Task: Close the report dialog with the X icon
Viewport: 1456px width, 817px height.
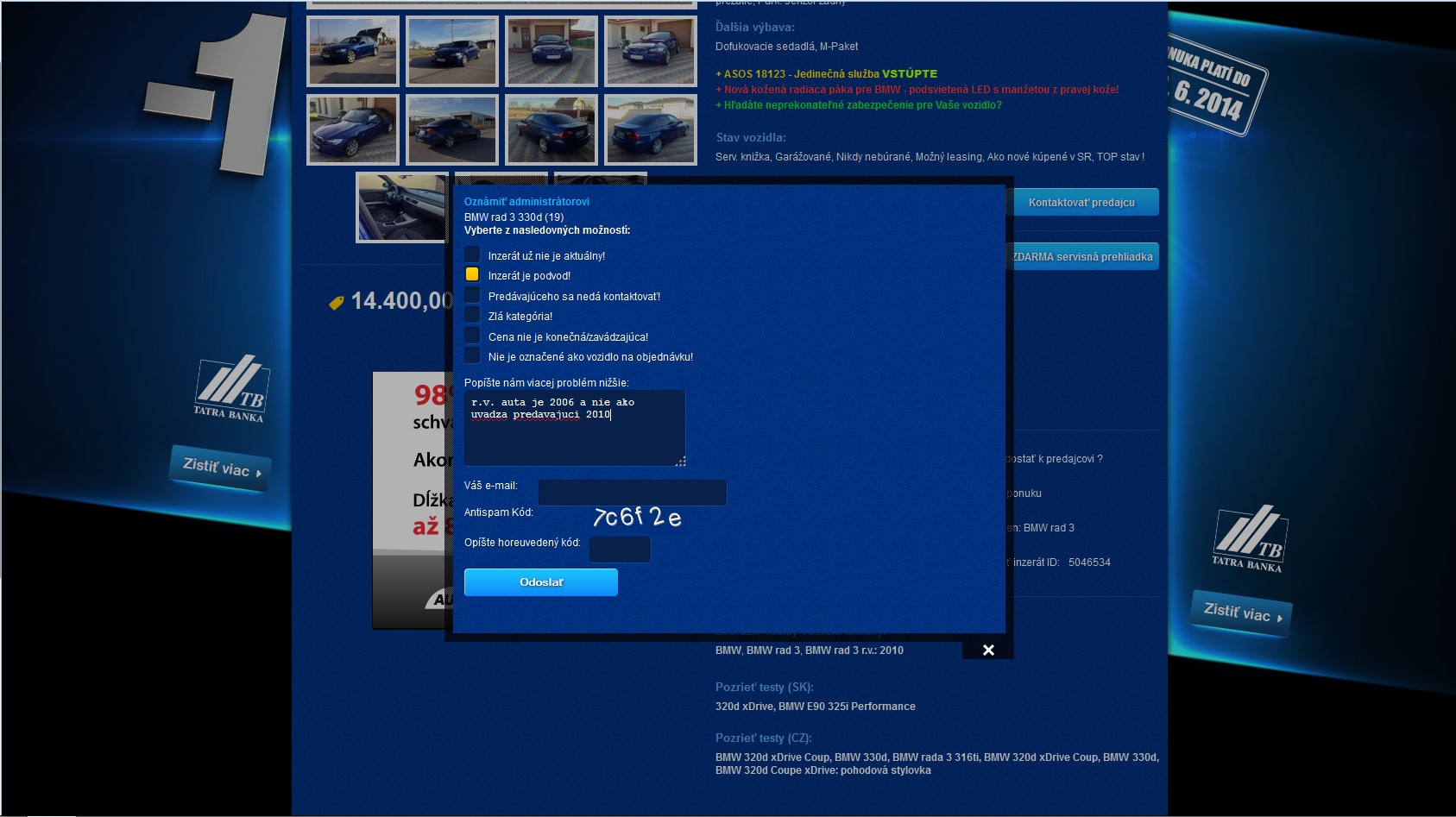Action: (x=988, y=650)
